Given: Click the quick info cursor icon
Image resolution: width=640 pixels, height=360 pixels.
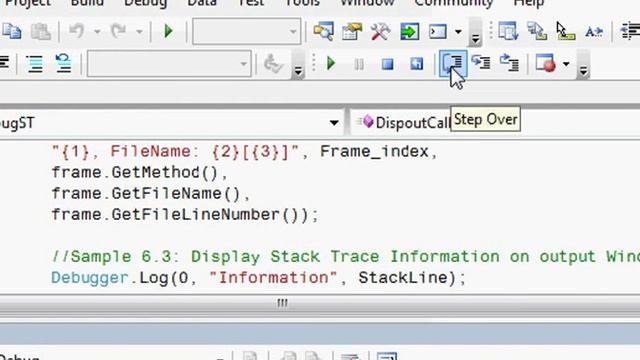Looking at the screenshot, I should pyautogui.click(x=565, y=31).
